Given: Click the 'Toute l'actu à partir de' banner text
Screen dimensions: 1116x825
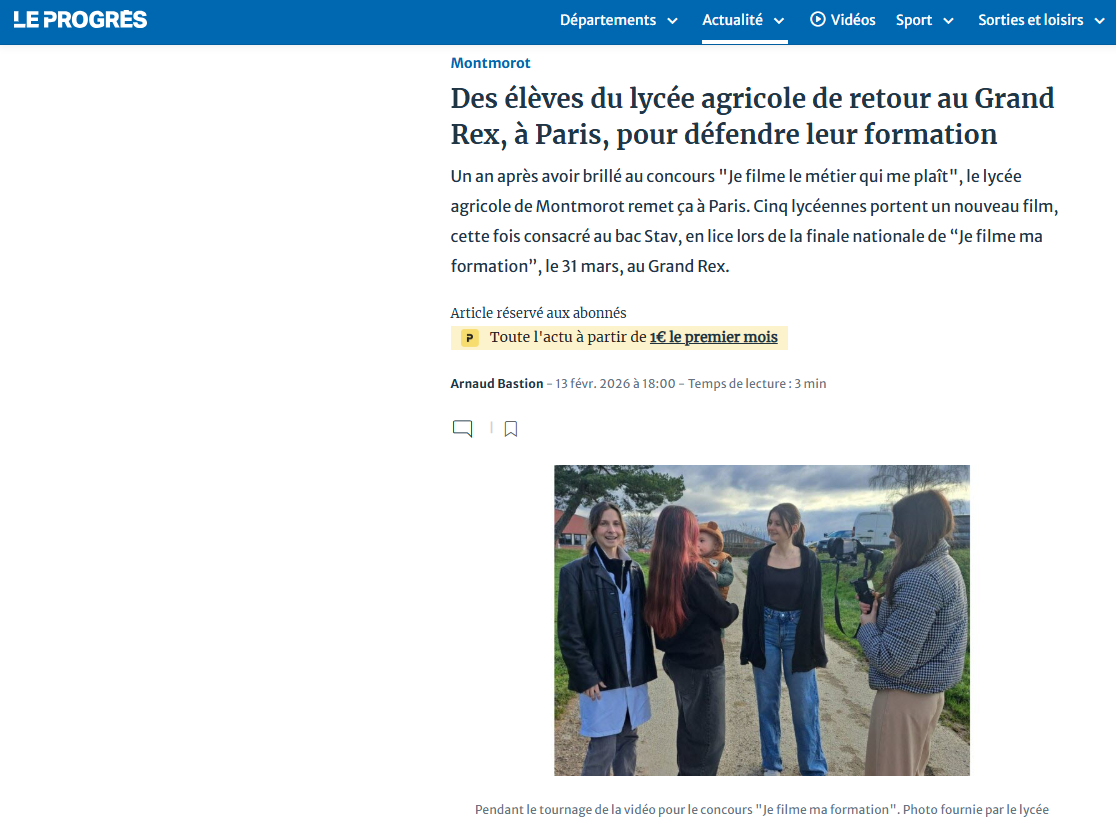Looking at the screenshot, I should point(568,338).
